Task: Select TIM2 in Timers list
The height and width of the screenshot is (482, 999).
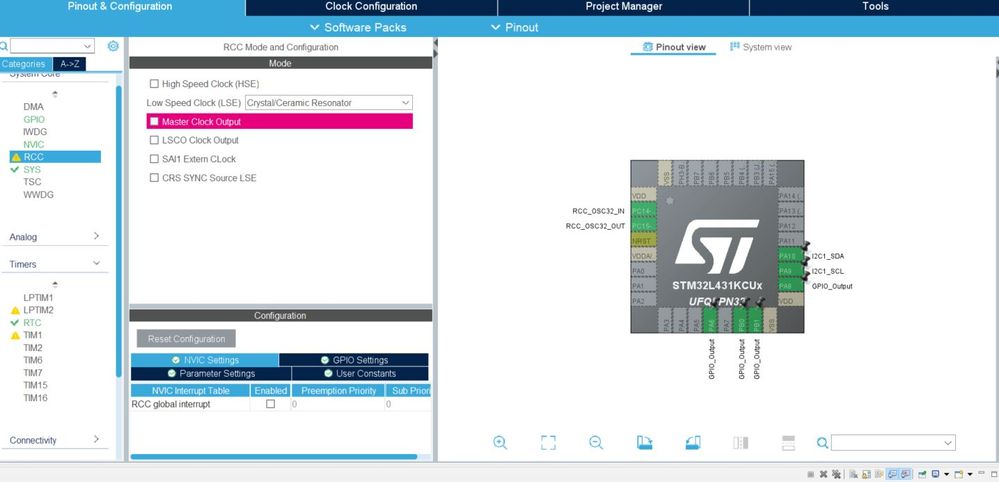Action: [33, 348]
